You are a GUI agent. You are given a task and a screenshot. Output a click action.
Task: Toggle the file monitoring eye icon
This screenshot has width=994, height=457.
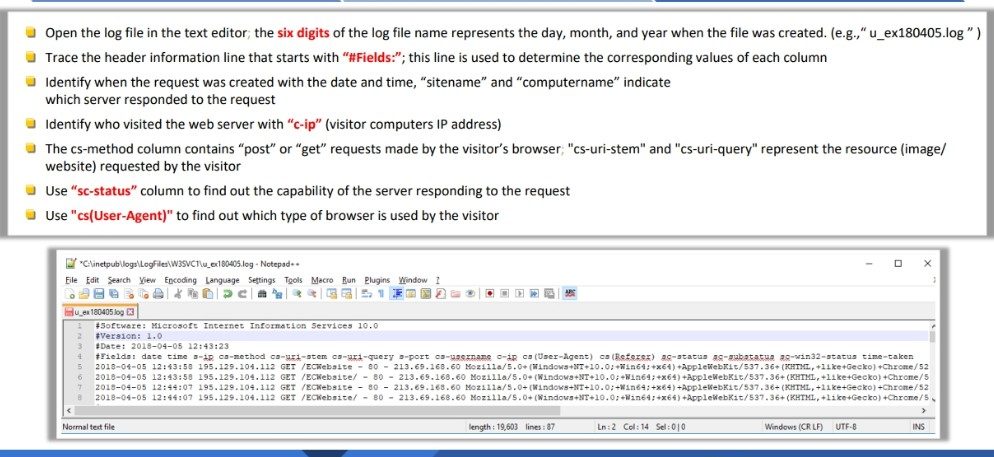tap(470, 293)
